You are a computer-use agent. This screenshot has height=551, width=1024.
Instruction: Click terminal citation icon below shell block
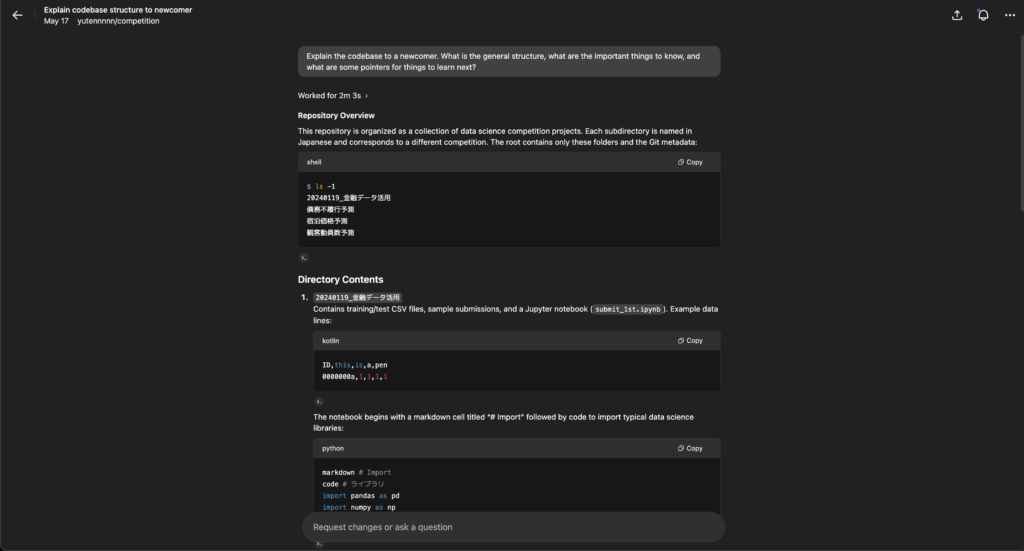coord(304,258)
